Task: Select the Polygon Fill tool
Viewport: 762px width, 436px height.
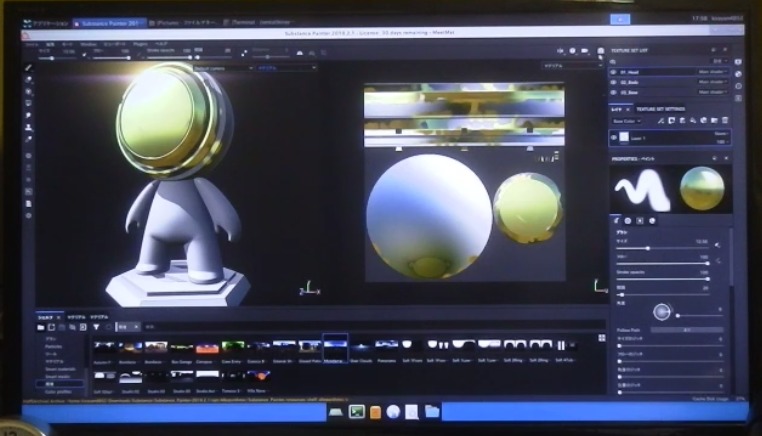Action: (29, 103)
